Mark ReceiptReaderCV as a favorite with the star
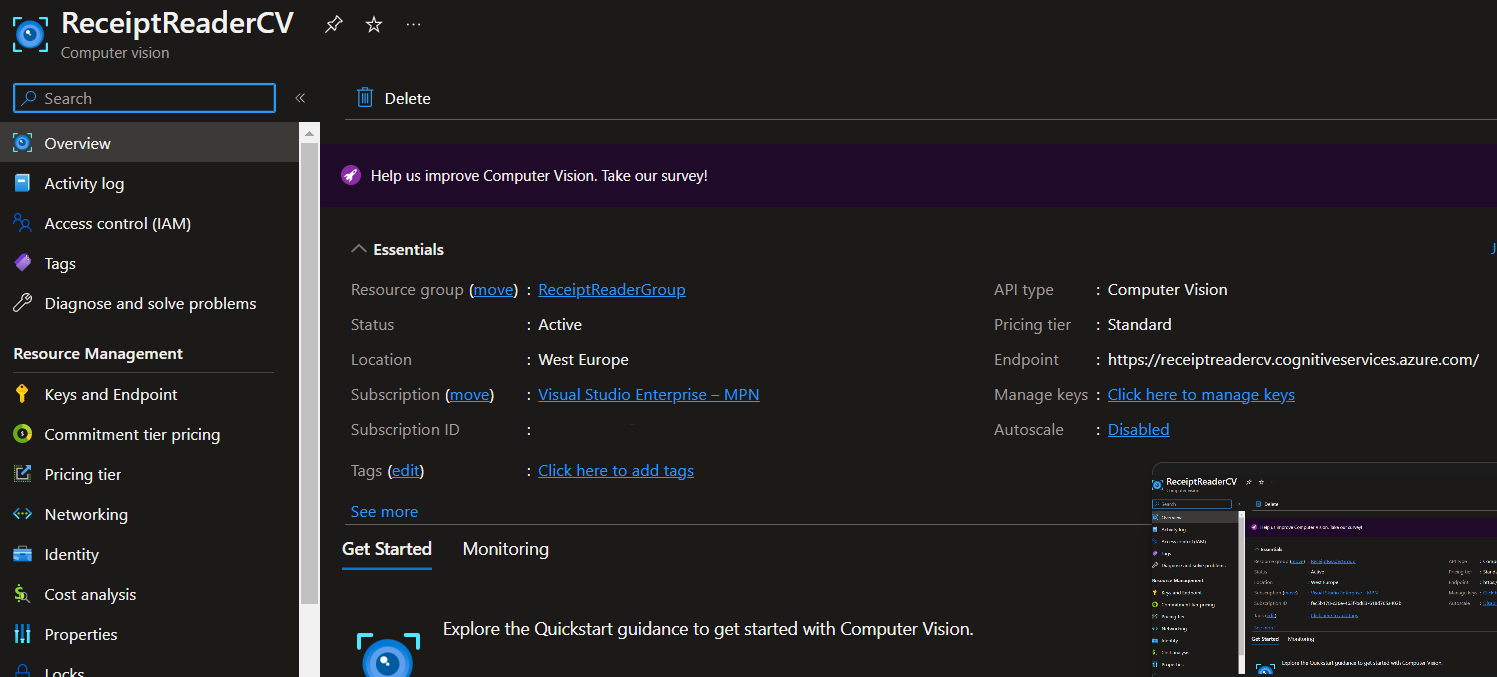1497x677 pixels. click(374, 25)
